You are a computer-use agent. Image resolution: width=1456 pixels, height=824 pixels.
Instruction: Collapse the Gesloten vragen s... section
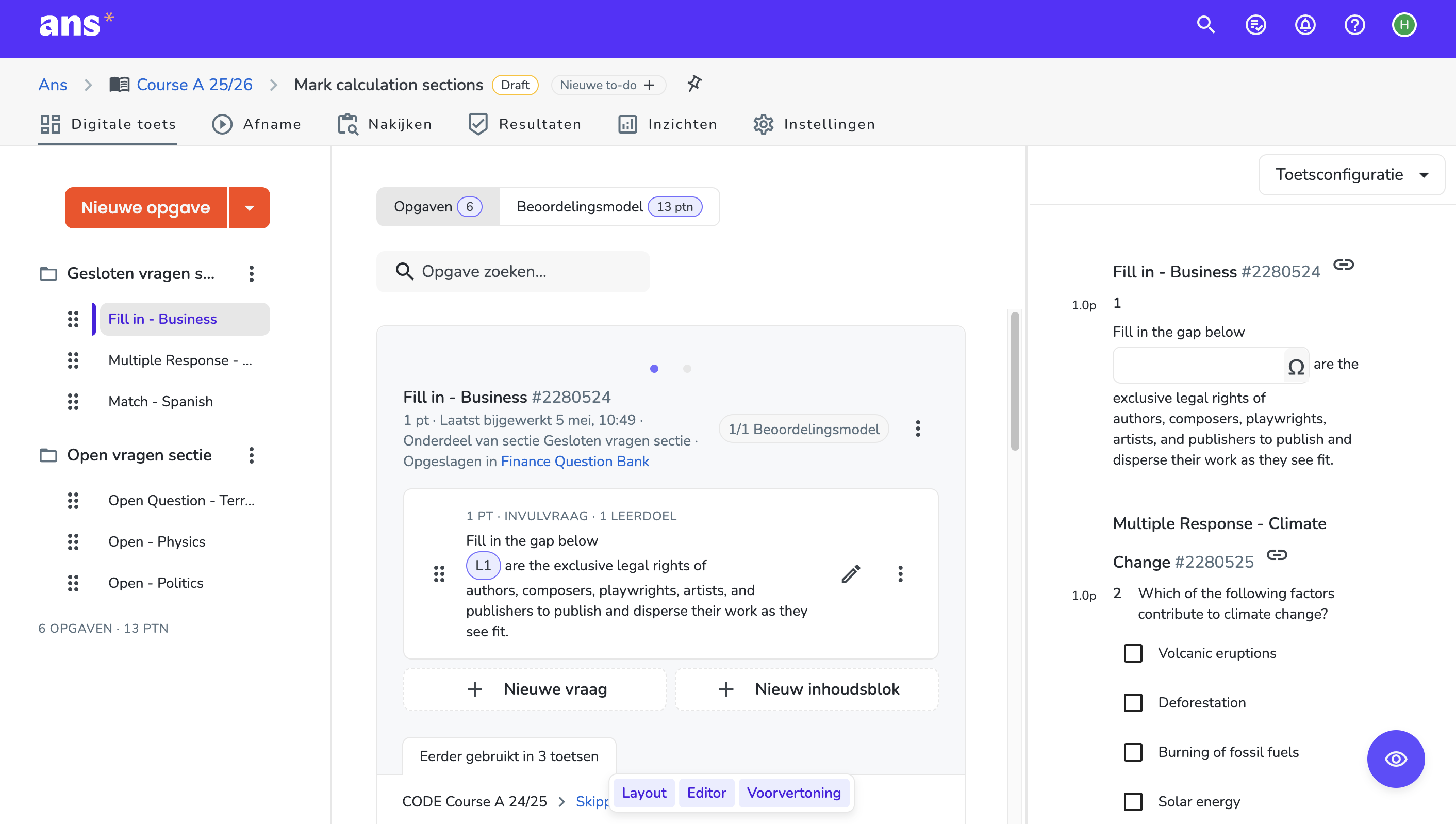141,274
